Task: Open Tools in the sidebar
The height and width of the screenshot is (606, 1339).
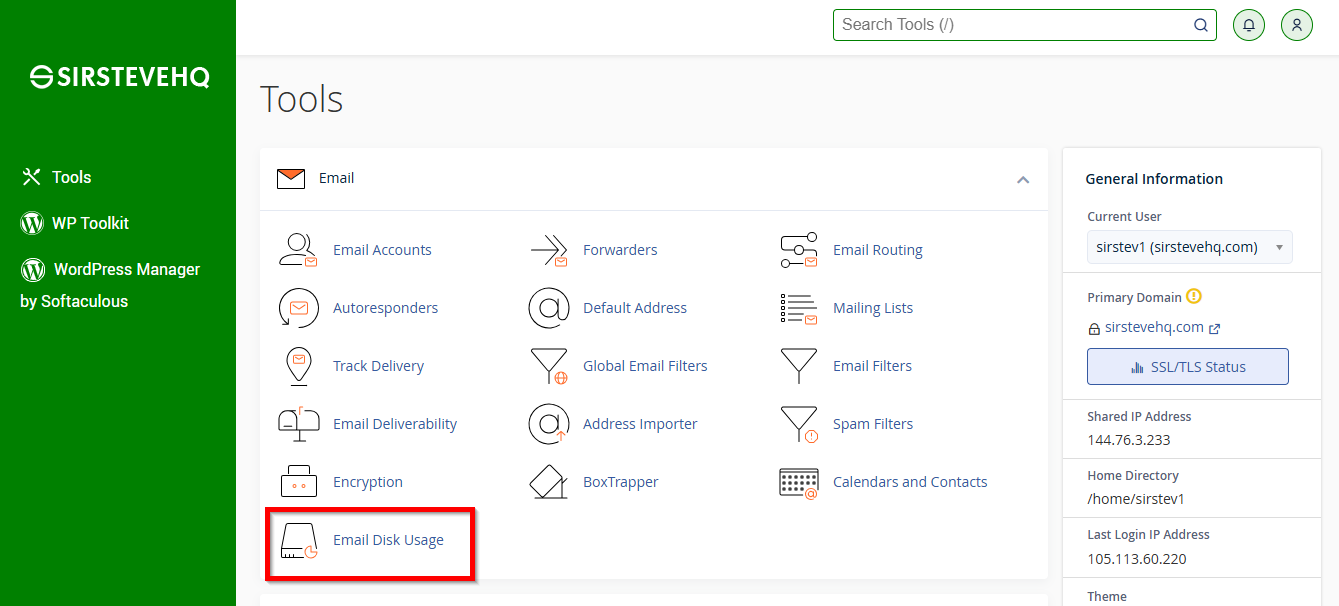Action: [57, 177]
